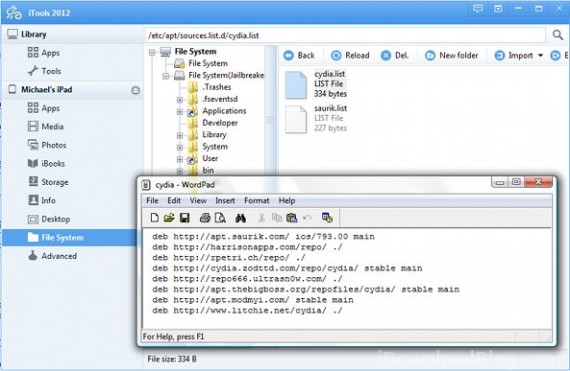Expand the Applications folder node
Screen dimensions: 570x371
point(180,112)
